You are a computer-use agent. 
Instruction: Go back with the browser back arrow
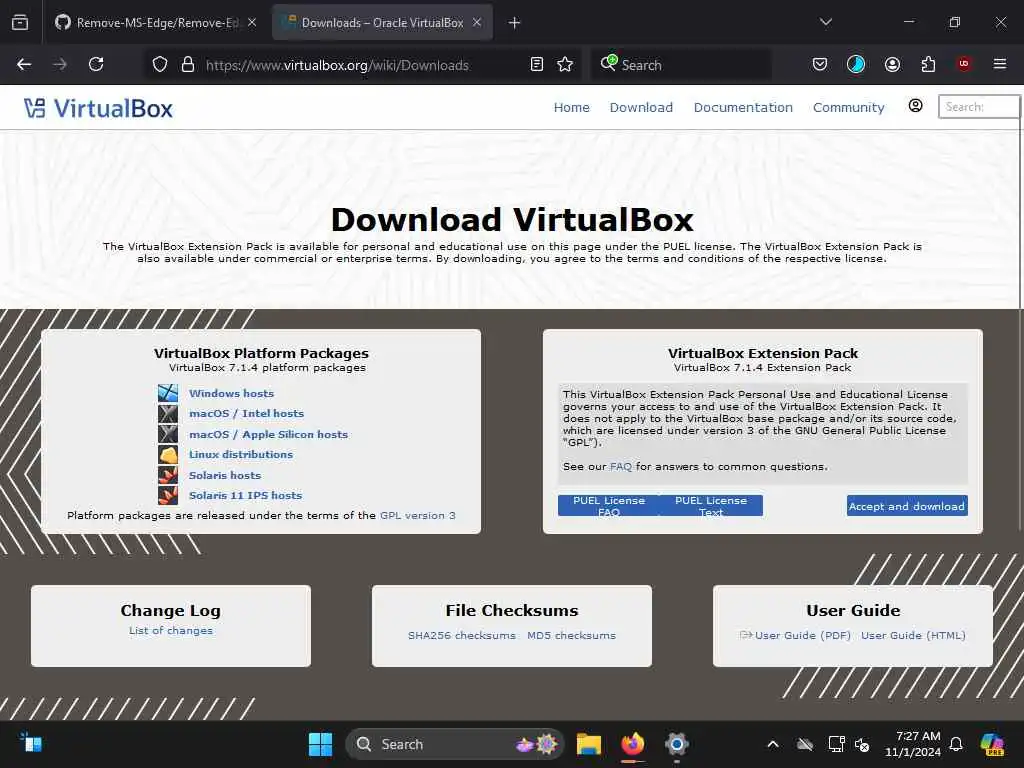[24, 64]
